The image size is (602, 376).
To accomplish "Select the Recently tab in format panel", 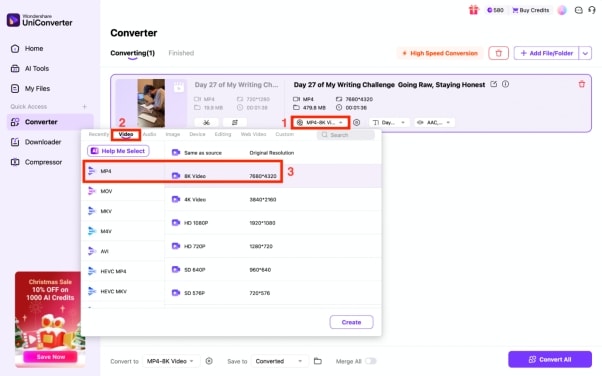I will (99, 134).
